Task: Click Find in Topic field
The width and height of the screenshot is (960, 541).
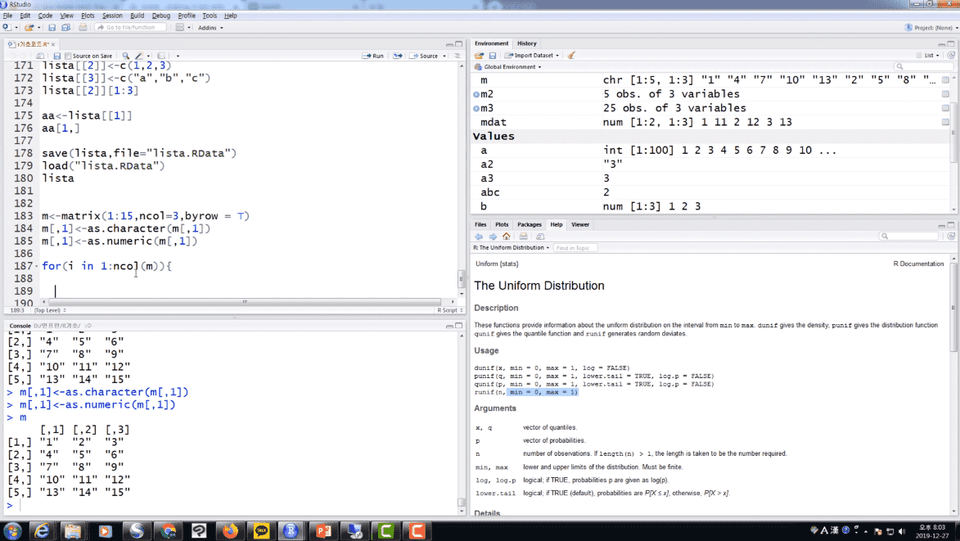Action: (x=575, y=248)
